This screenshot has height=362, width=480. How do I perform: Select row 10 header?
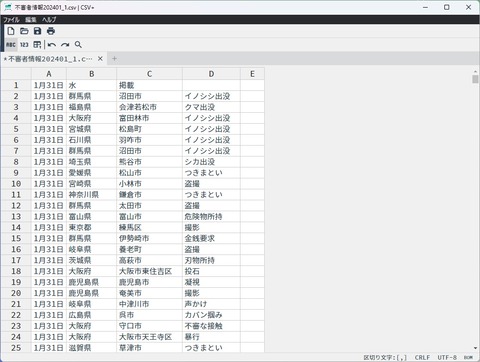click(16, 184)
